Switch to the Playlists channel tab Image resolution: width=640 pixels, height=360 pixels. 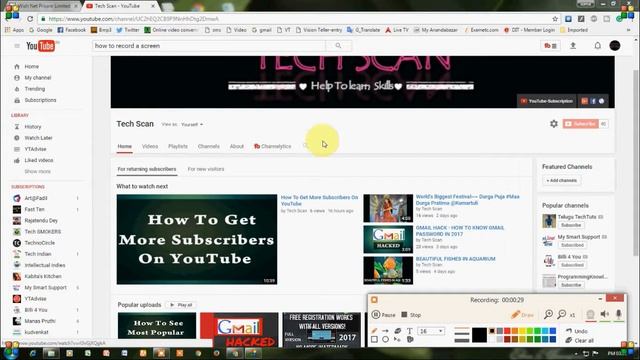click(178, 146)
